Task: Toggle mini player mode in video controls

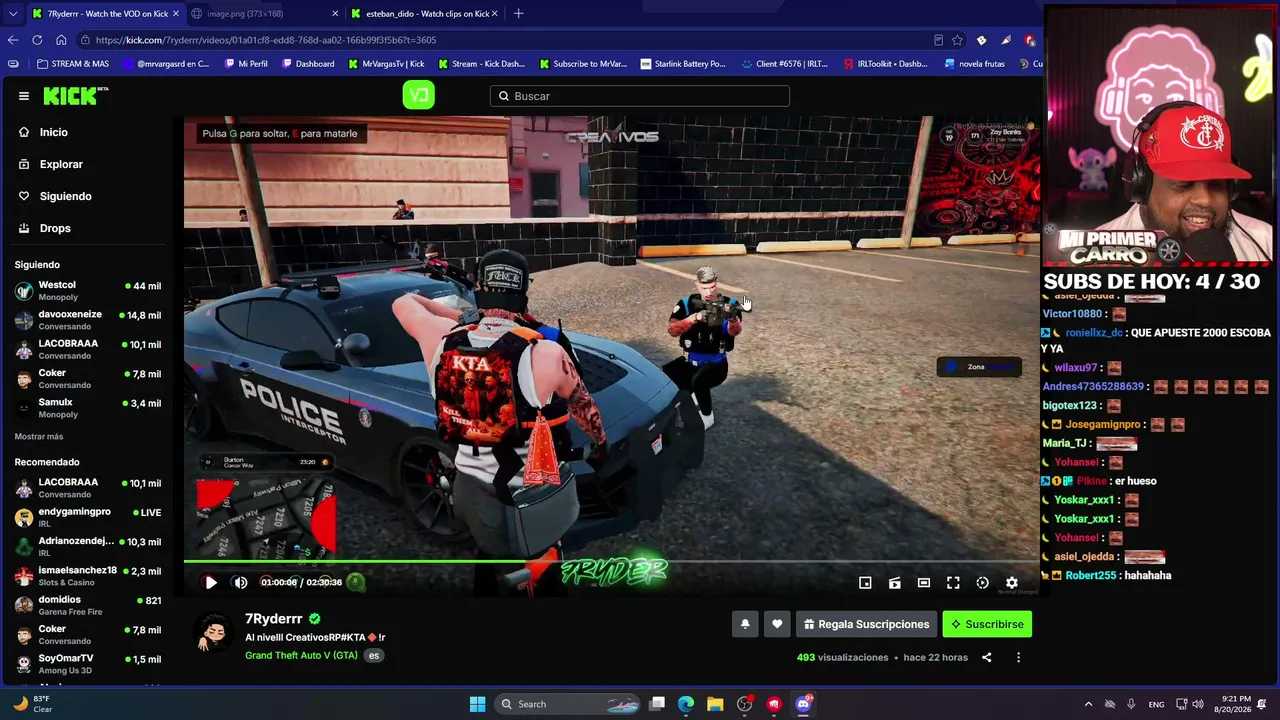Action: 865,583
